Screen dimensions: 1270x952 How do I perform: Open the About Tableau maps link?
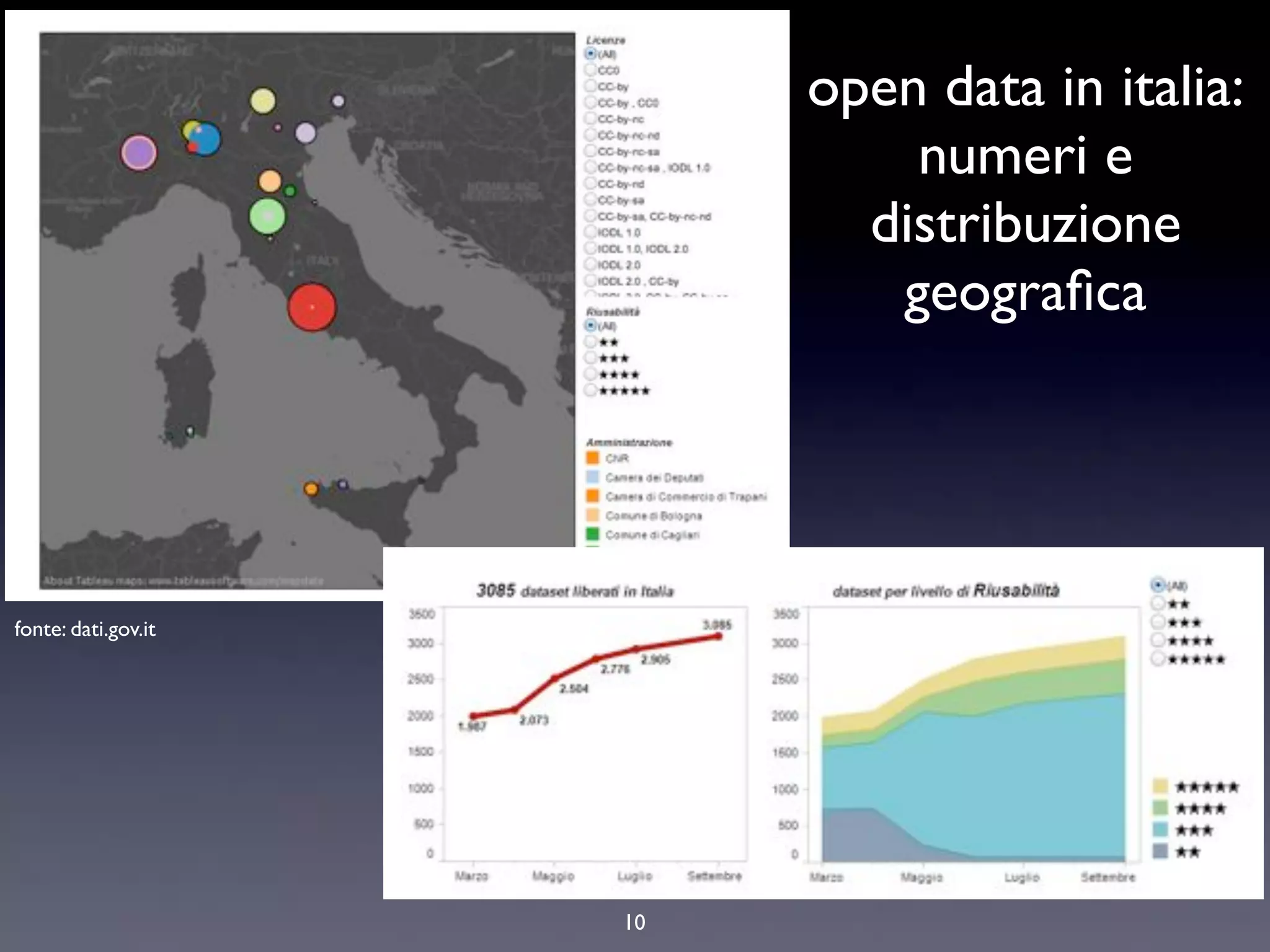tap(184, 581)
